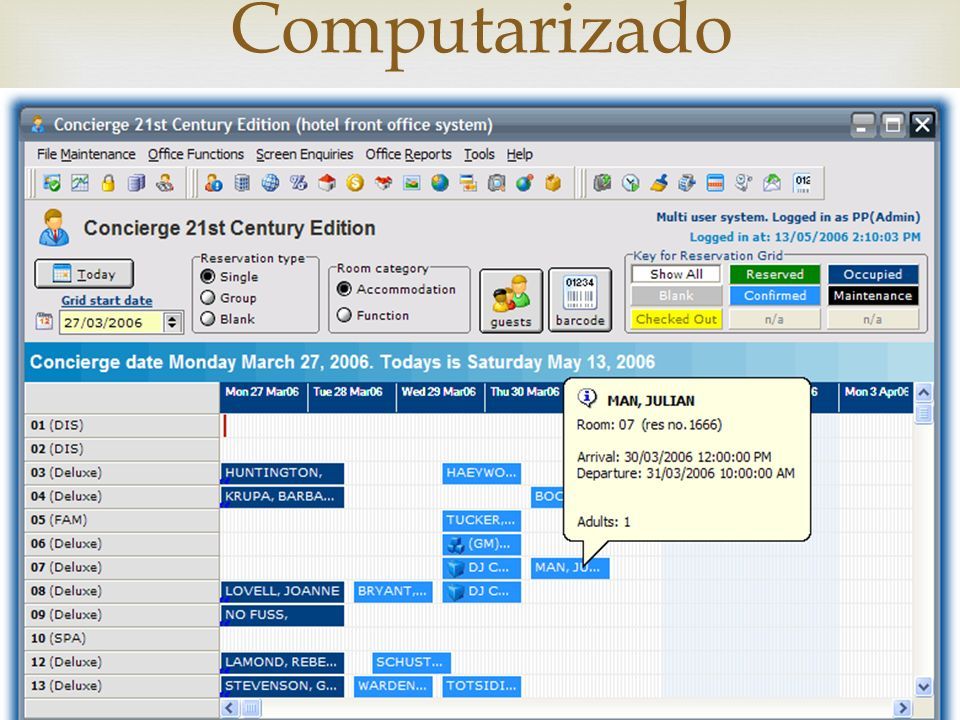This screenshot has height=720, width=960.
Task: Click the picture landscape toolbar icon
Action: [411, 182]
